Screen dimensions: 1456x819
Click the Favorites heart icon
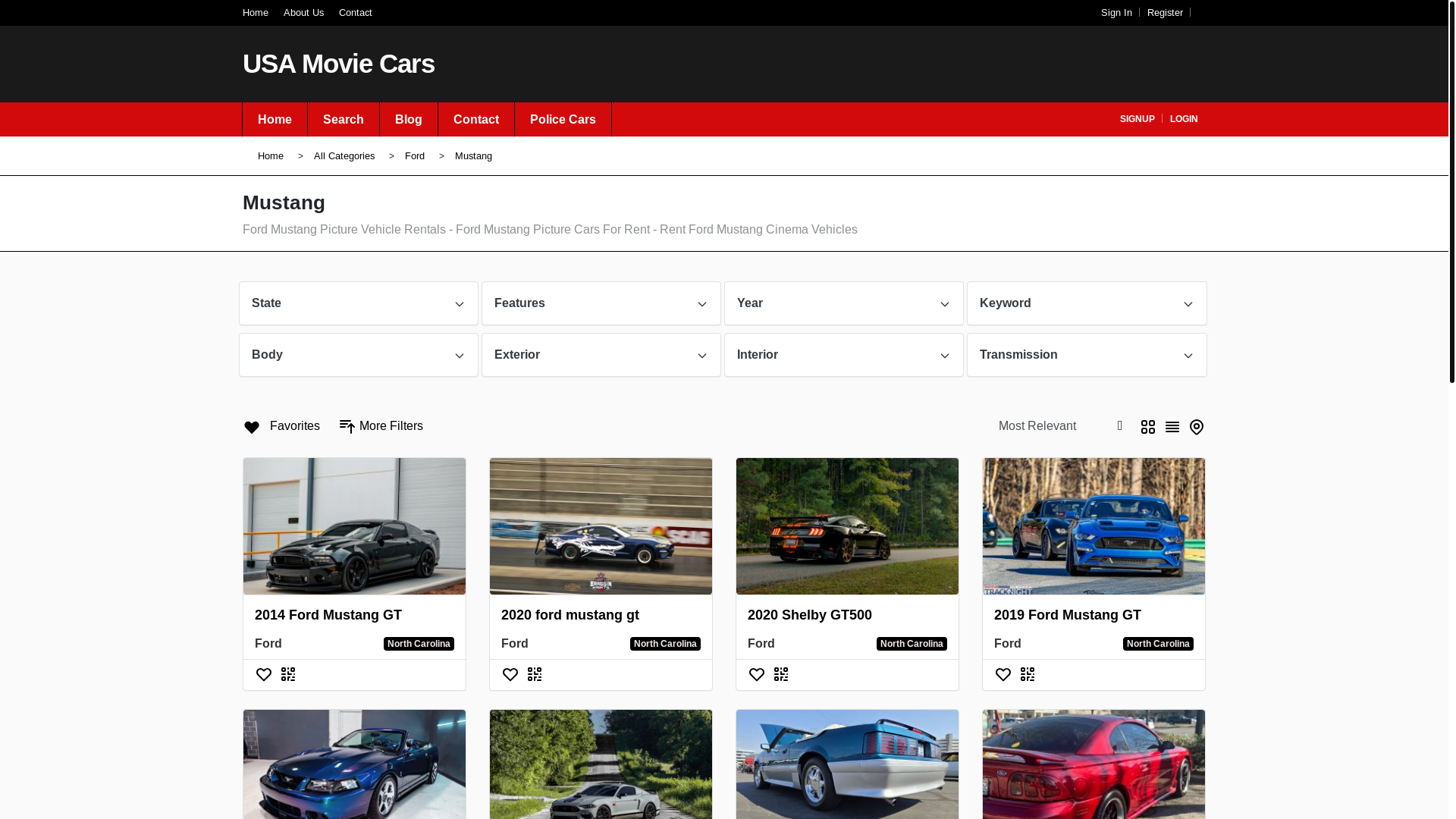[252, 427]
